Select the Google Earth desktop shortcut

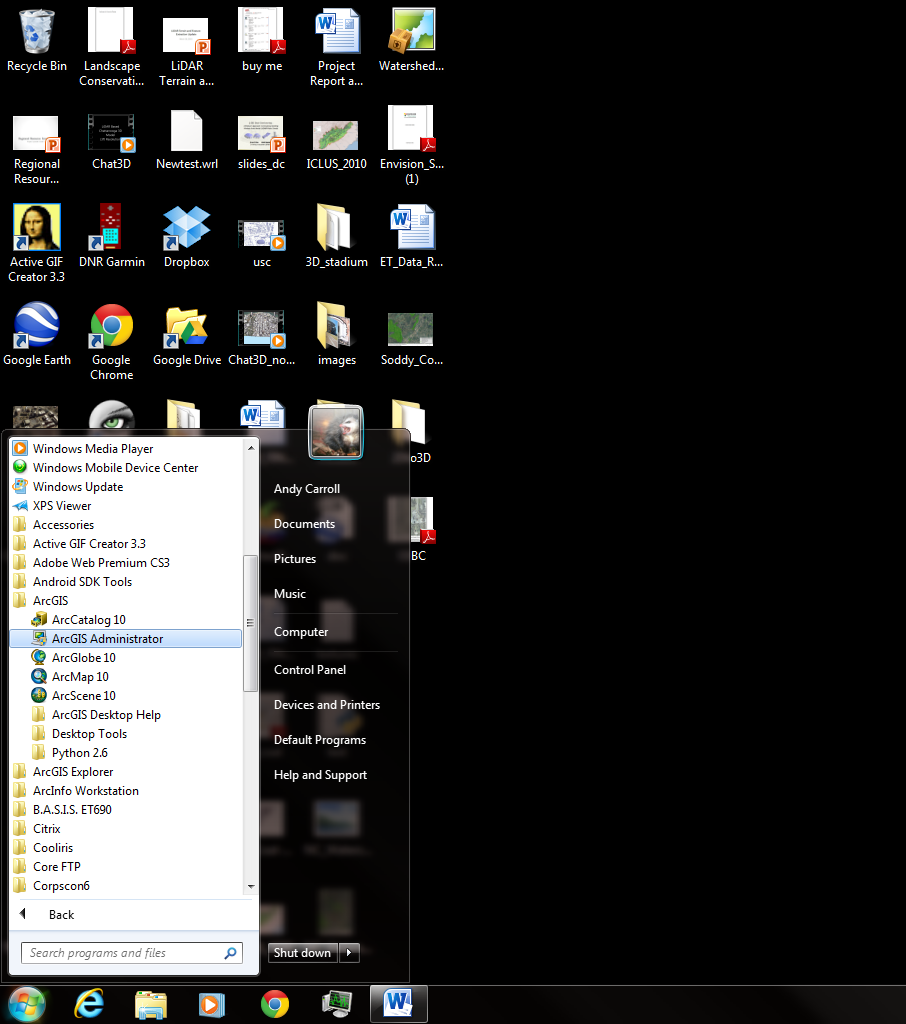(x=37, y=334)
